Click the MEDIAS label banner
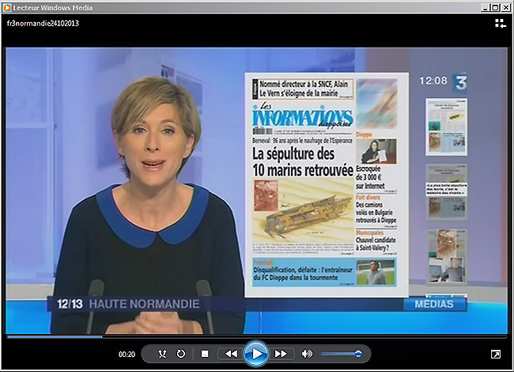The width and height of the screenshot is (514, 372). (x=434, y=304)
